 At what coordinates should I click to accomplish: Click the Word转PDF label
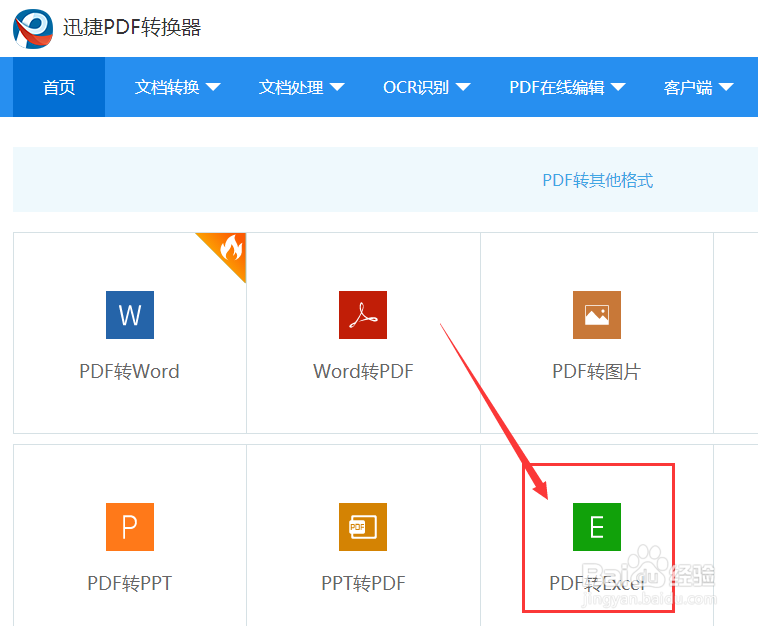pos(364,371)
